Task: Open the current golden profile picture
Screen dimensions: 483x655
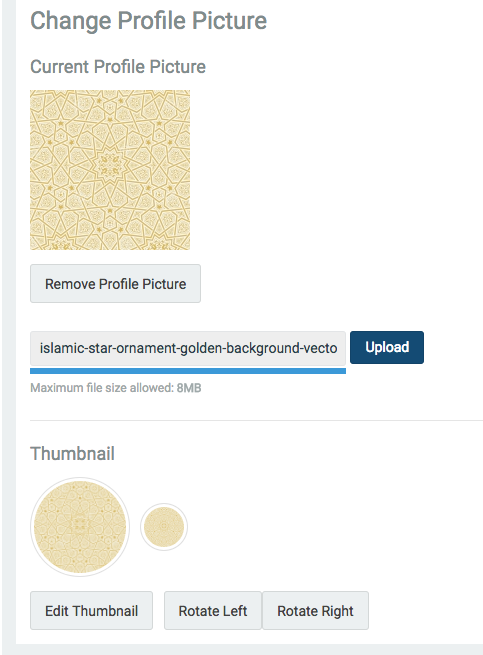Action: (x=110, y=170)
